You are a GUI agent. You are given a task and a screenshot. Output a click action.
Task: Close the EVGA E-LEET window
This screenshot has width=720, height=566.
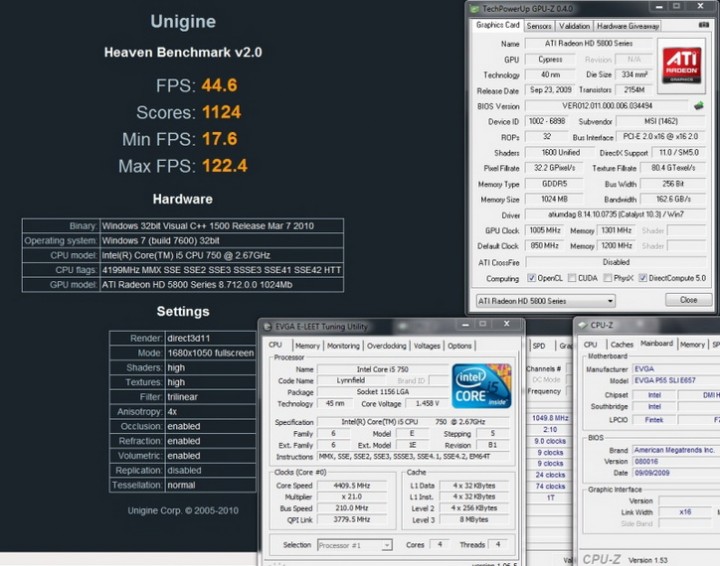(506, 324)
